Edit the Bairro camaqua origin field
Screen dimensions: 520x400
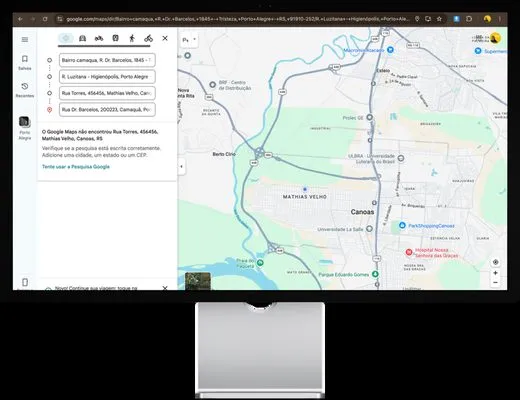(107, 60)
